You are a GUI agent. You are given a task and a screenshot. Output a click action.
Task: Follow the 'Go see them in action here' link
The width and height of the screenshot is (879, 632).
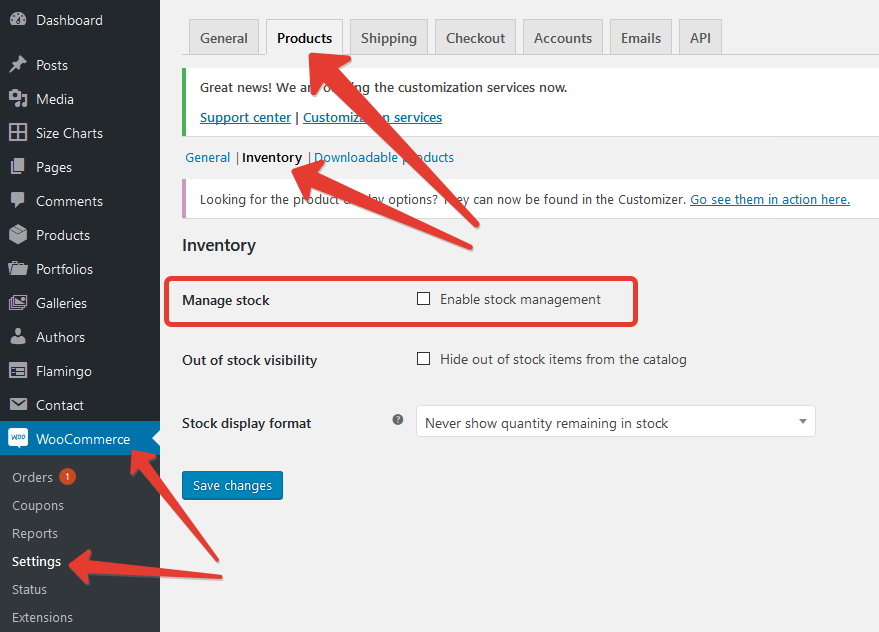769,199
